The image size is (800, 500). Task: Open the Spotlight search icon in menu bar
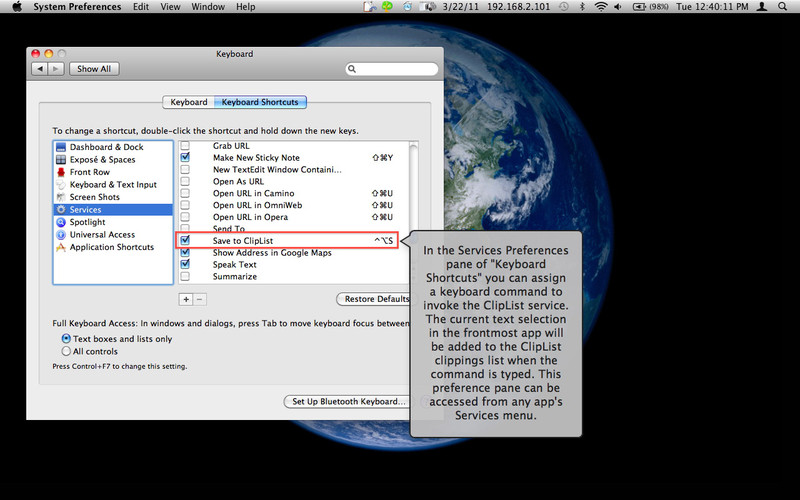[x=782, y=7]
